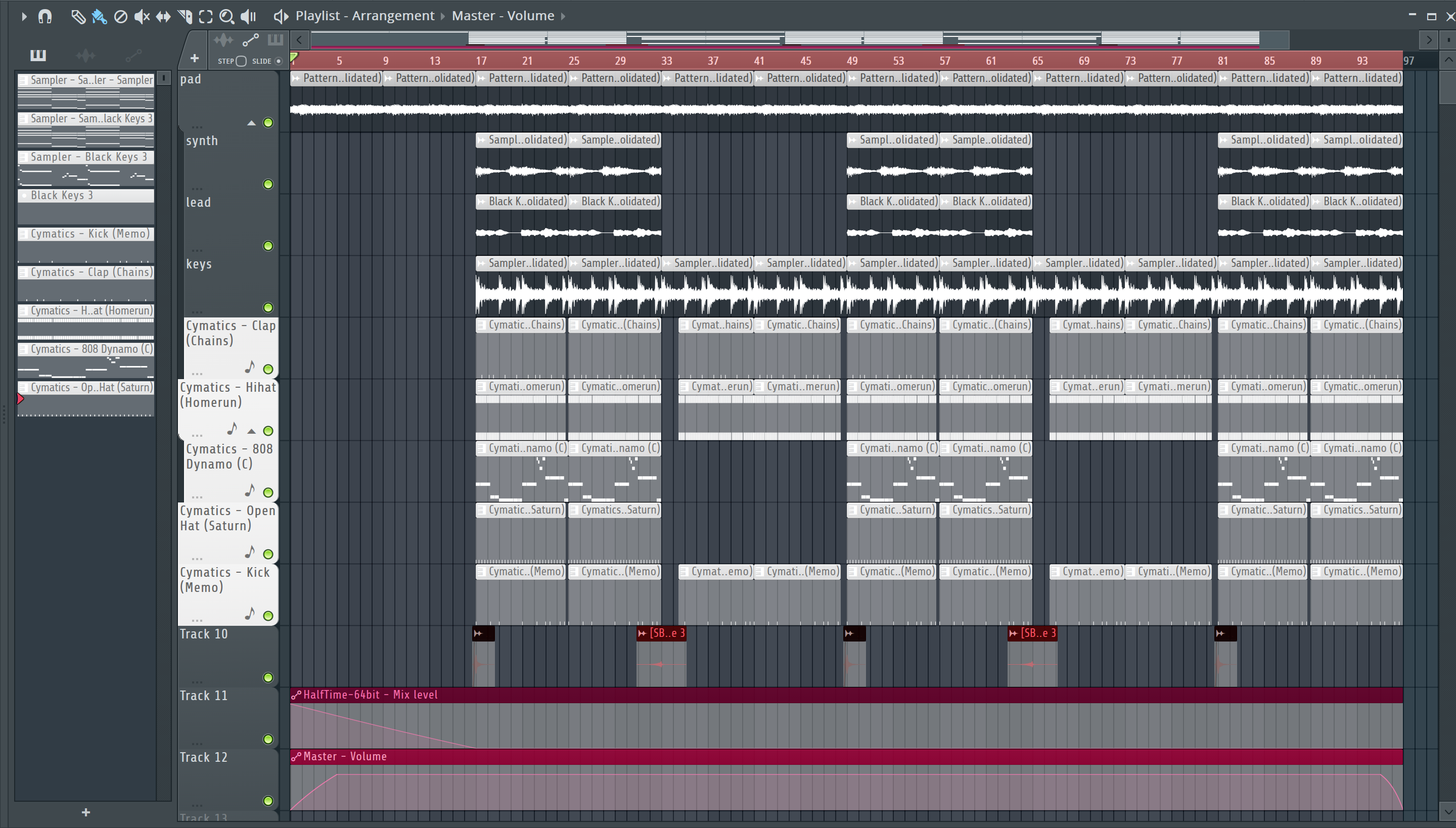The width and height of the screenshot is (1456, 828).
Task: Expand the arrow after Playlist - Arrangement
Action: click(x=443, y=17)
